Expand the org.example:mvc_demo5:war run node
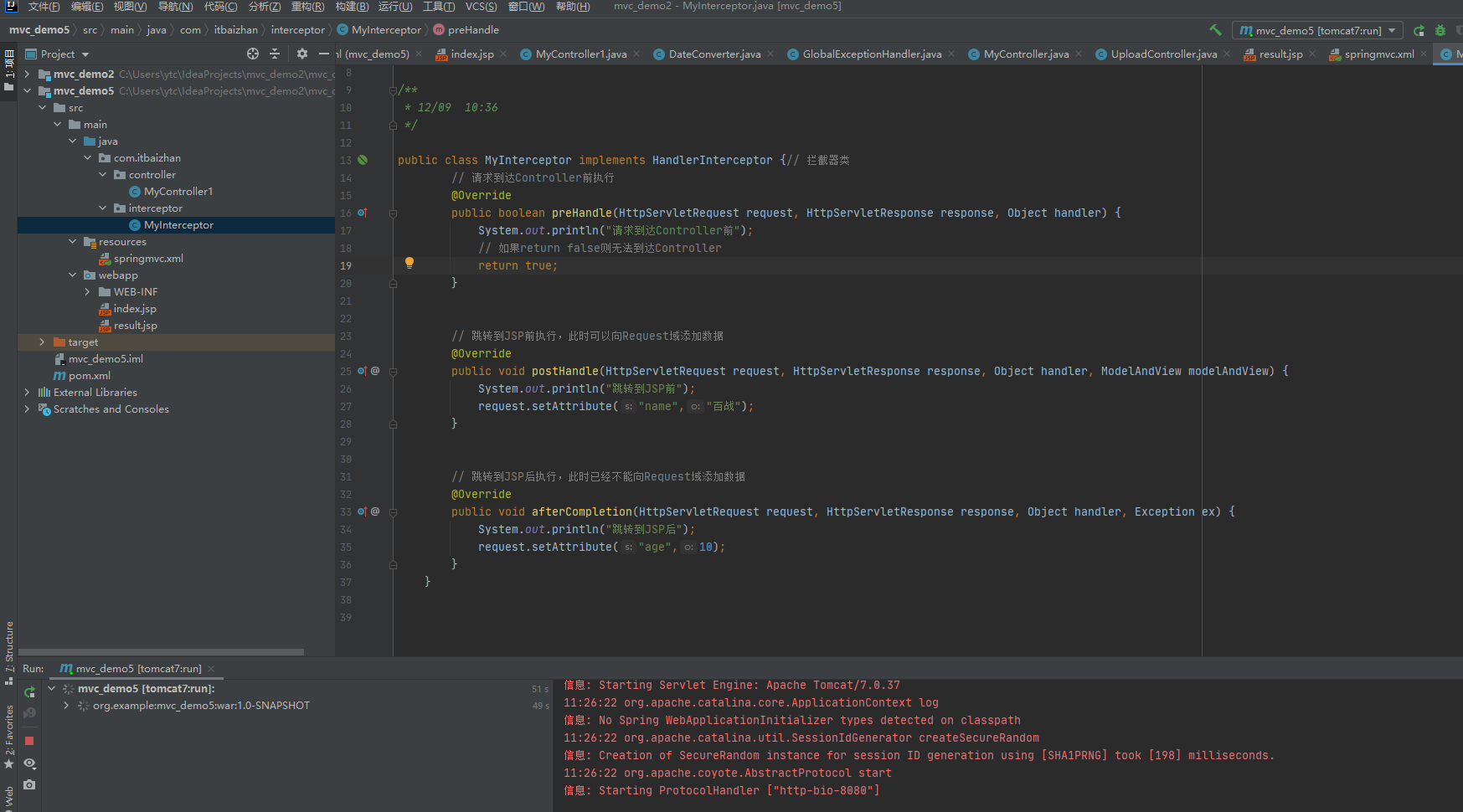This screenshot has width=1463, height=812. [x=66, y=706]
